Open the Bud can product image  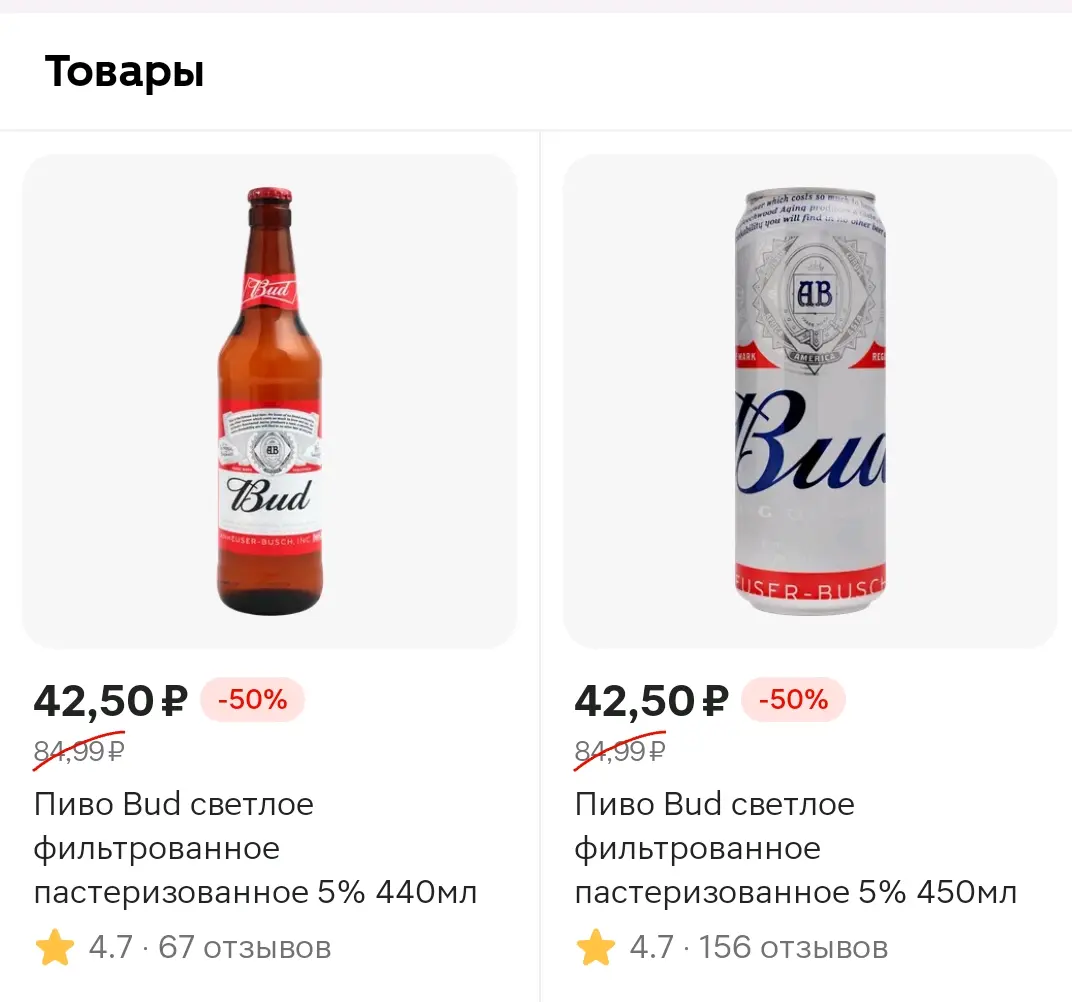tap(810, 401)
